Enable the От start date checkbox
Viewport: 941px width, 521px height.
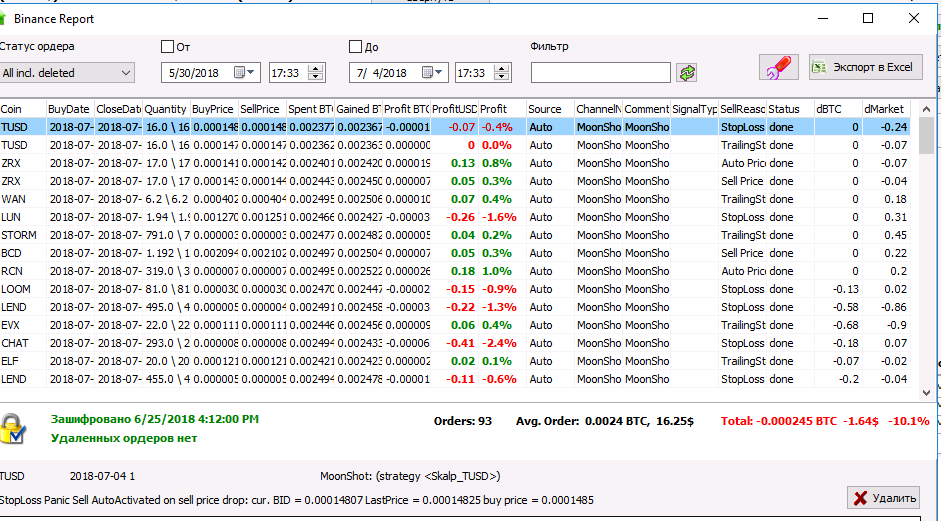(x=167, y=46)
